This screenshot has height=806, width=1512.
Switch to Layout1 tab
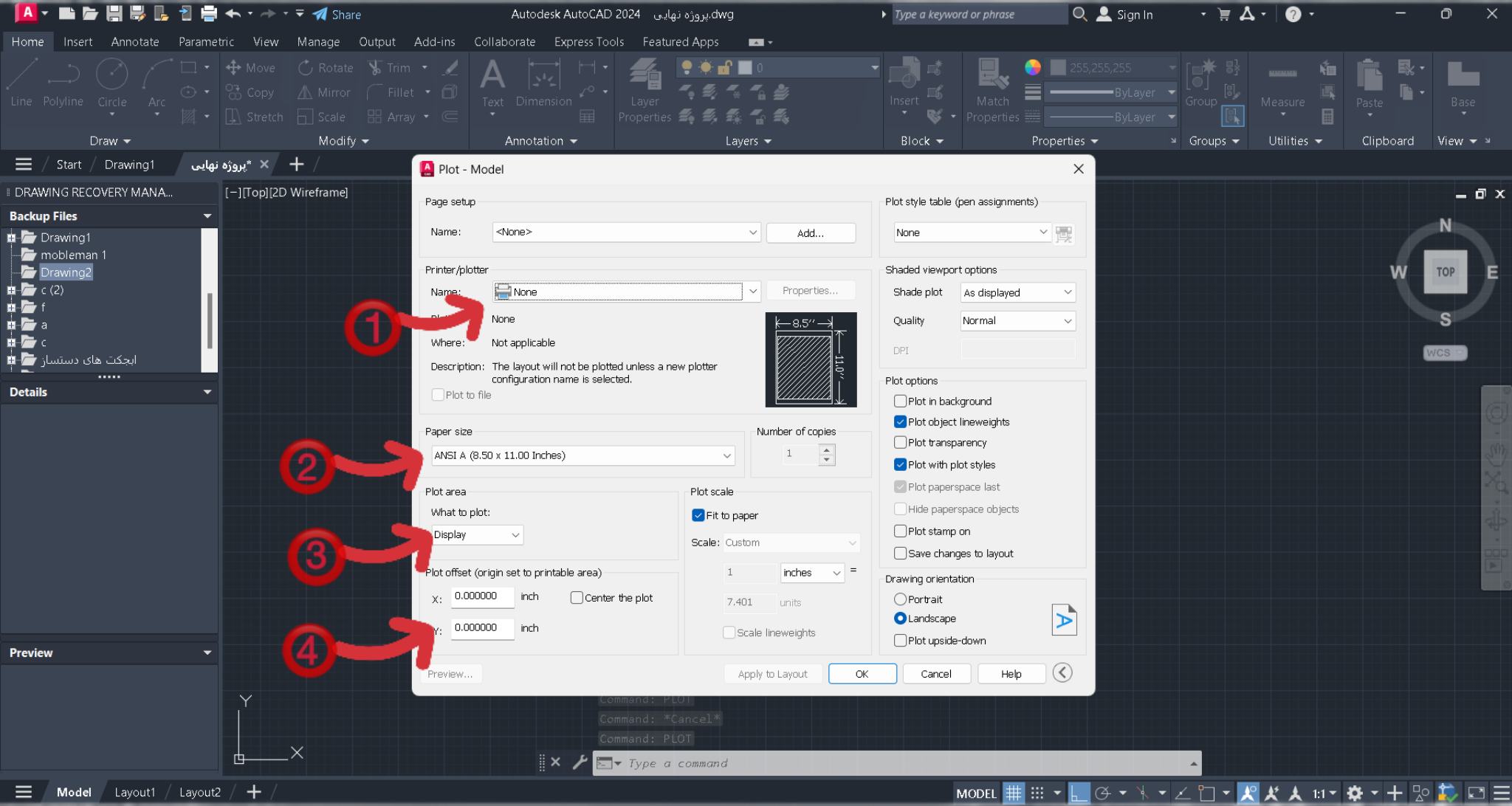pyautogui.click(x=134, y=792)
